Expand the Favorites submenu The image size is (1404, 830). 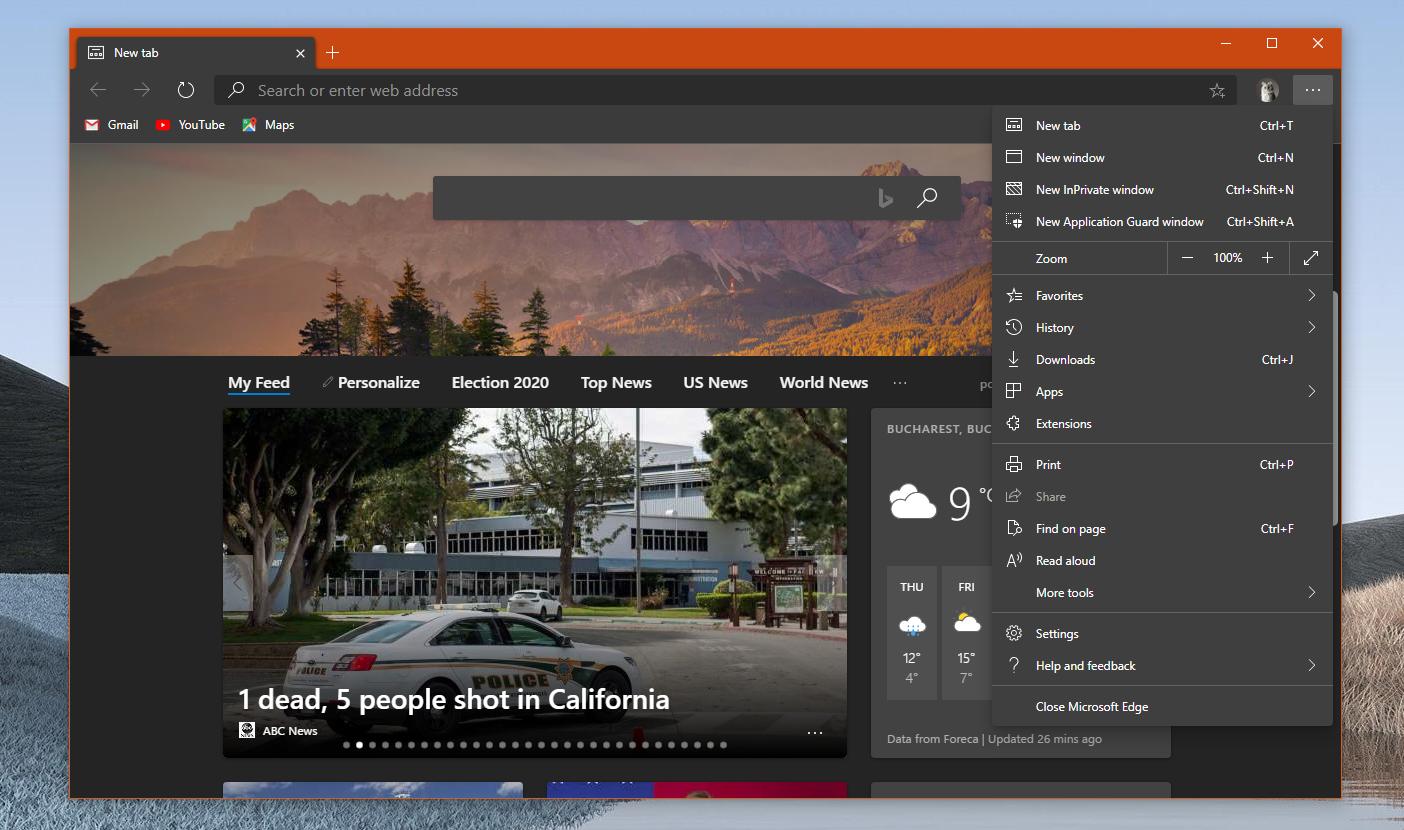(x=1162, y=296)
